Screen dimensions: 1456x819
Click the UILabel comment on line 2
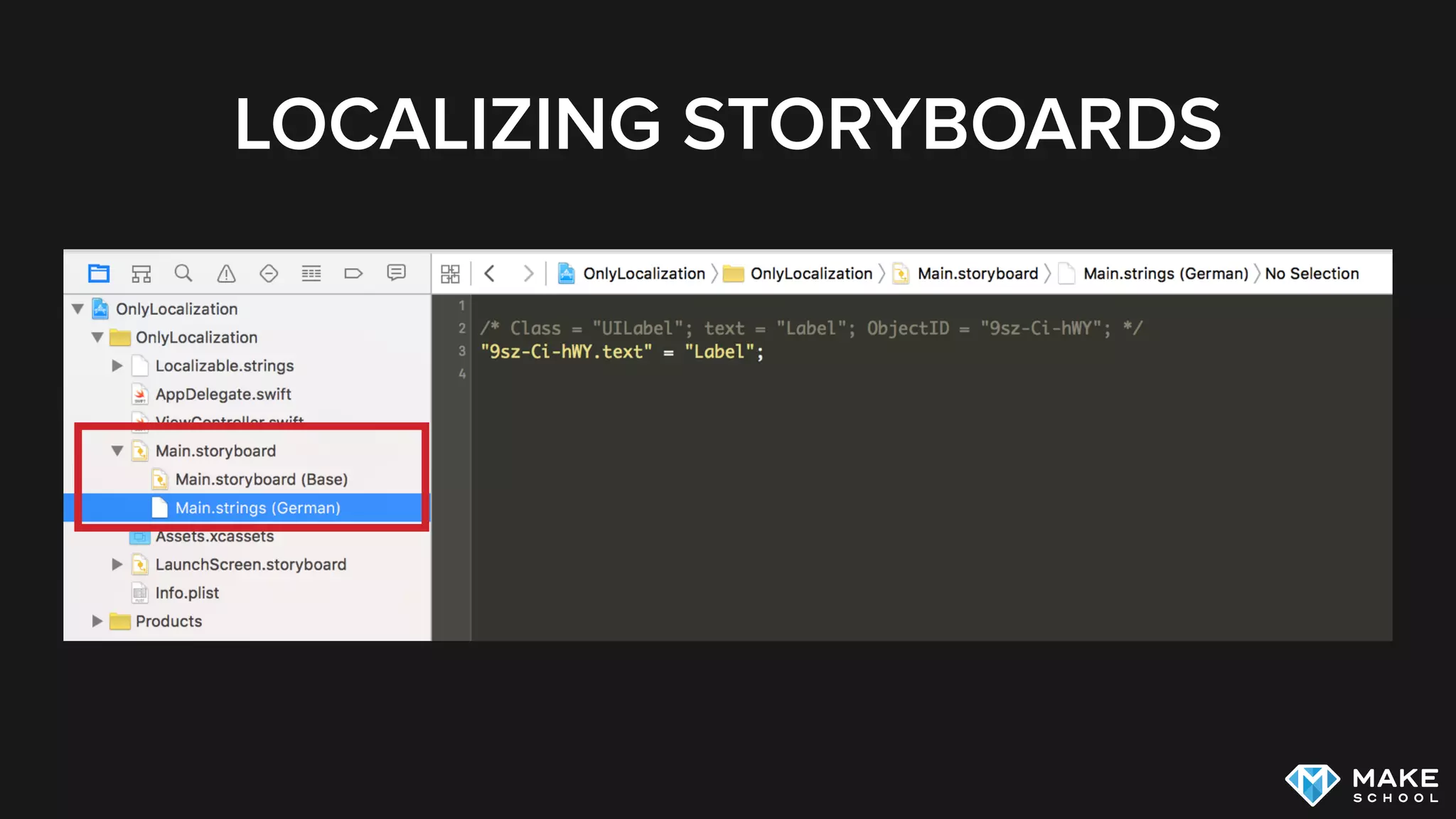(x=811, y=328)
